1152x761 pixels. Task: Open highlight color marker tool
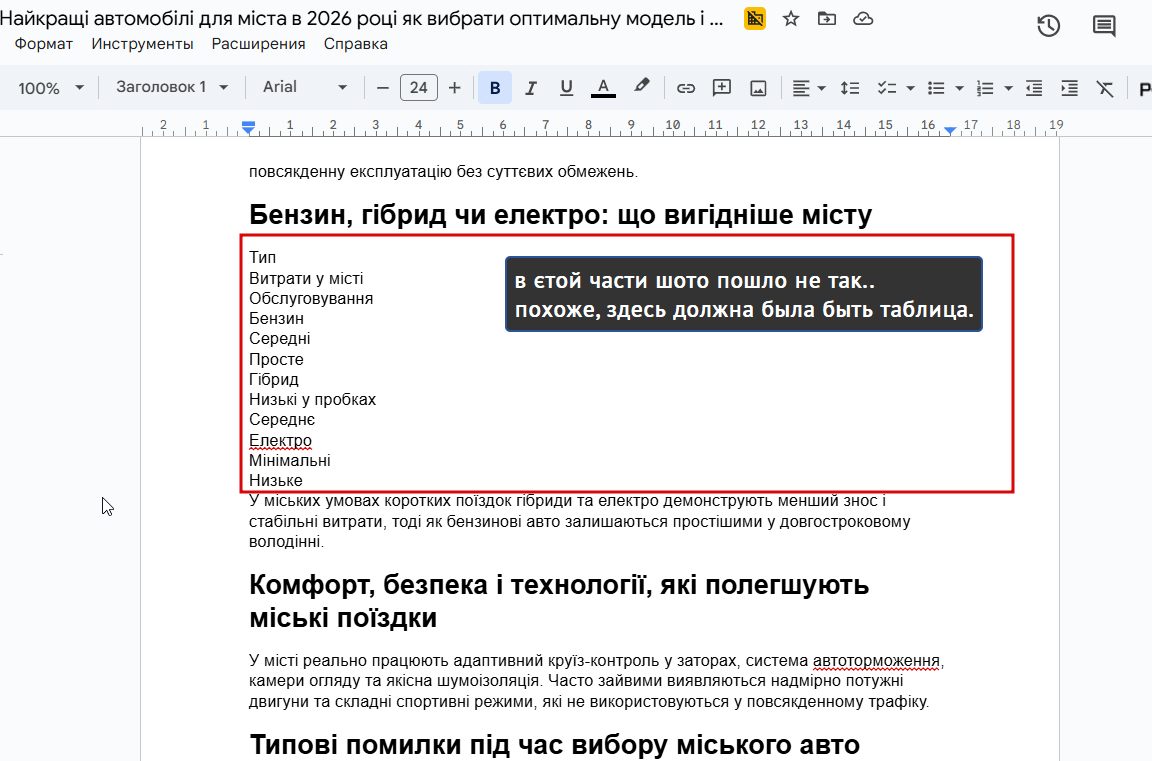[641, 87]
